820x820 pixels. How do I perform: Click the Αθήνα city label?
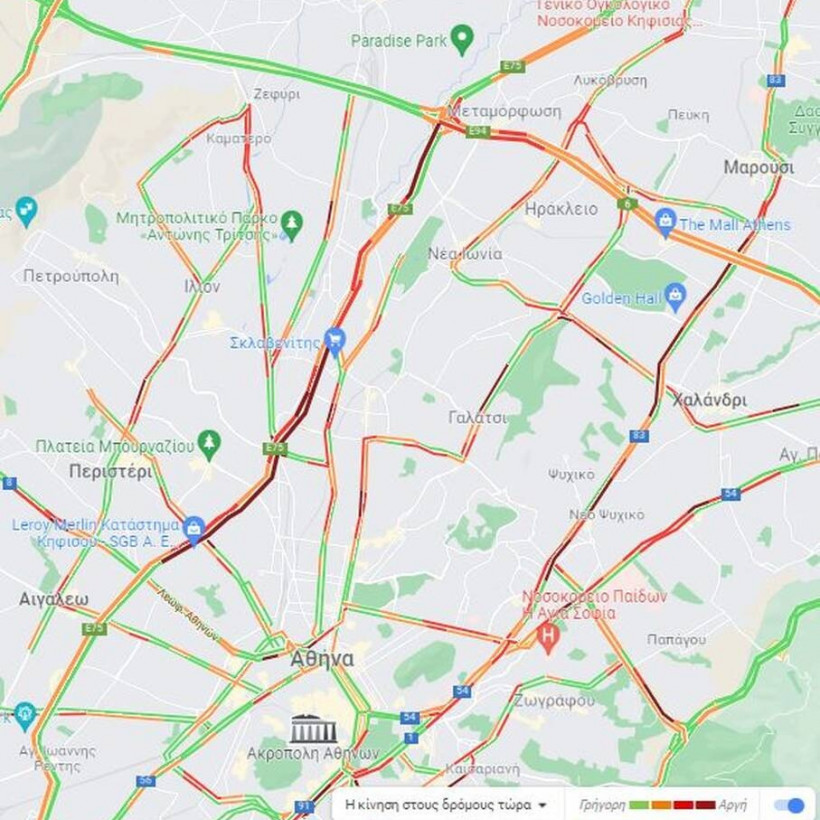coord(322,658)
